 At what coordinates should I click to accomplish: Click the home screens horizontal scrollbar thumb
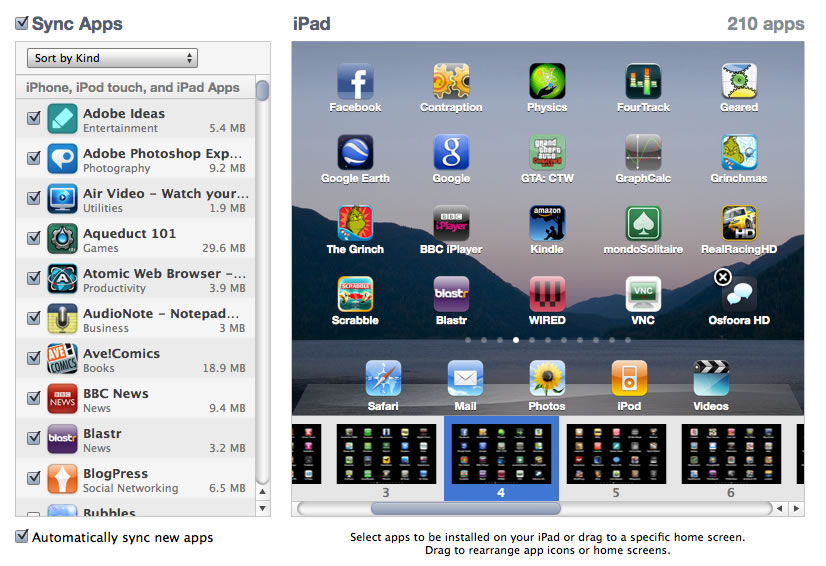(x=466, y=509)
